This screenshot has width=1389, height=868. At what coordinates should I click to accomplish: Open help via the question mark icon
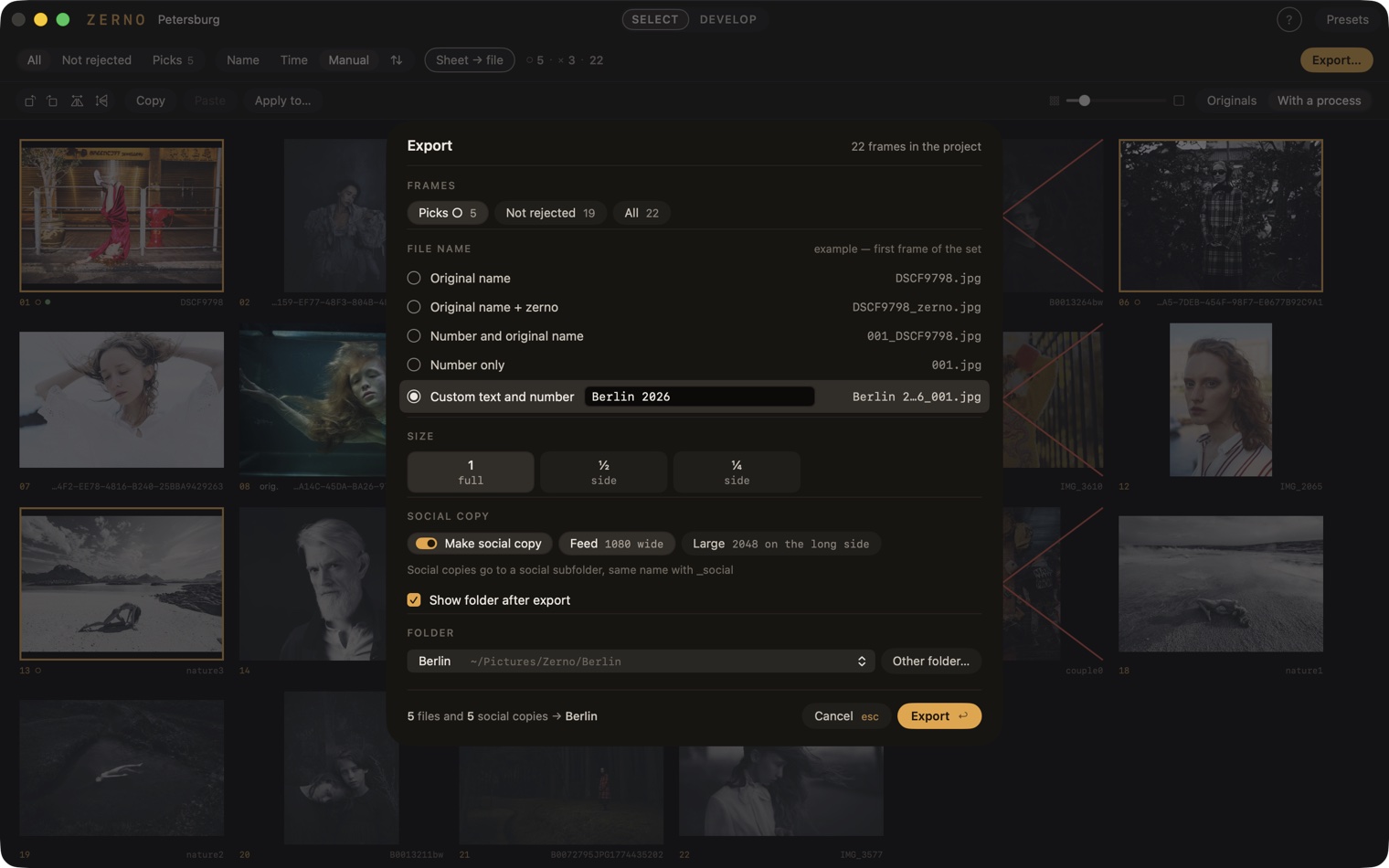click(x=1288, y=19)
